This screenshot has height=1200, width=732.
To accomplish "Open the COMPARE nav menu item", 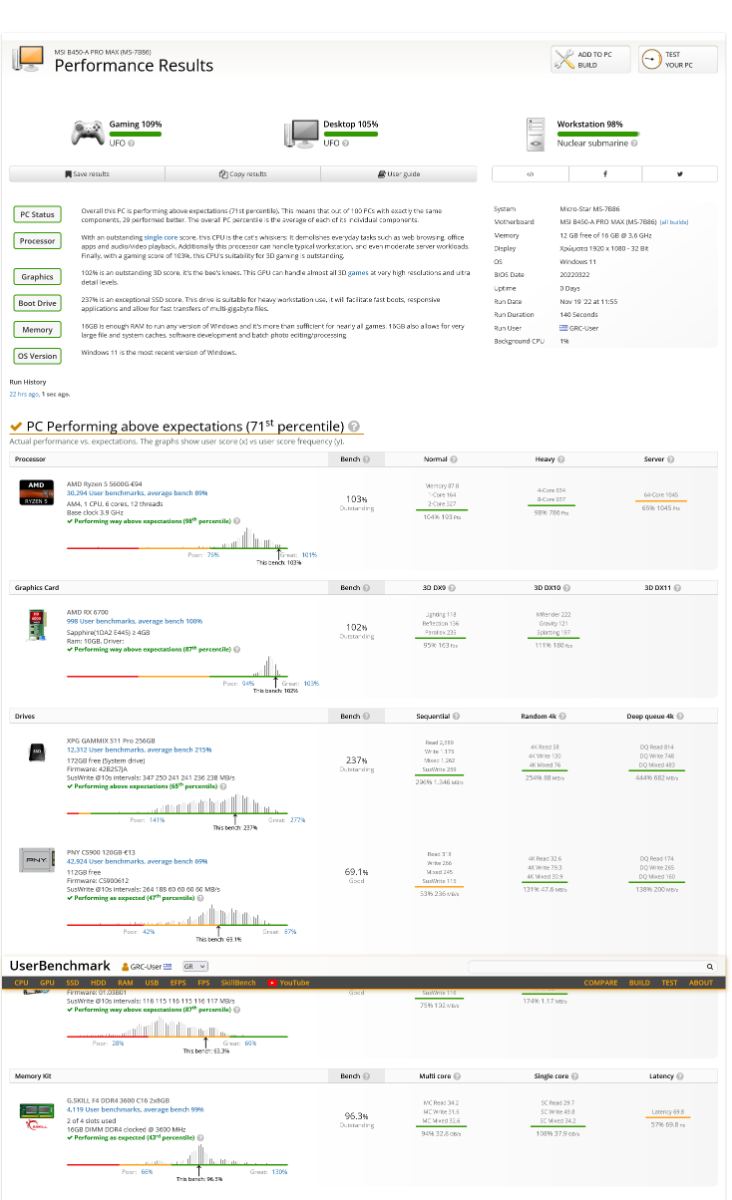I will tap(601, 983).
